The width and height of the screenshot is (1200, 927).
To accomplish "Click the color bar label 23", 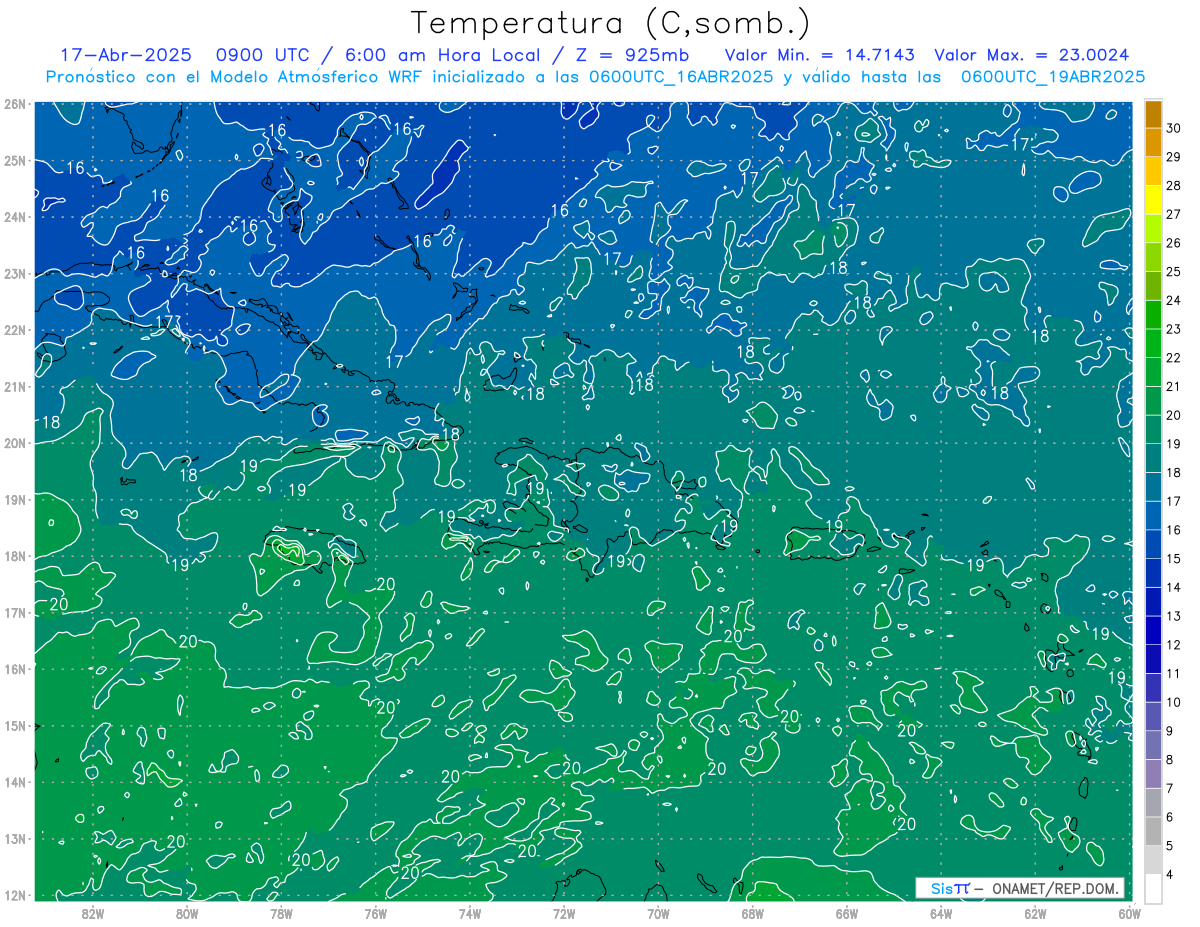I will pyautogui.click(x=1174, y=329).
